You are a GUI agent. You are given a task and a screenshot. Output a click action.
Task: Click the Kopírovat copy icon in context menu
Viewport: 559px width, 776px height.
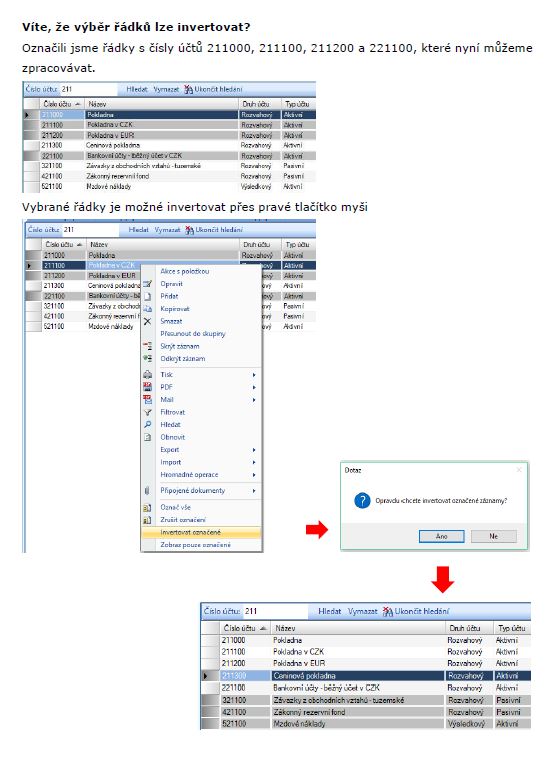[x=147, y=309]
